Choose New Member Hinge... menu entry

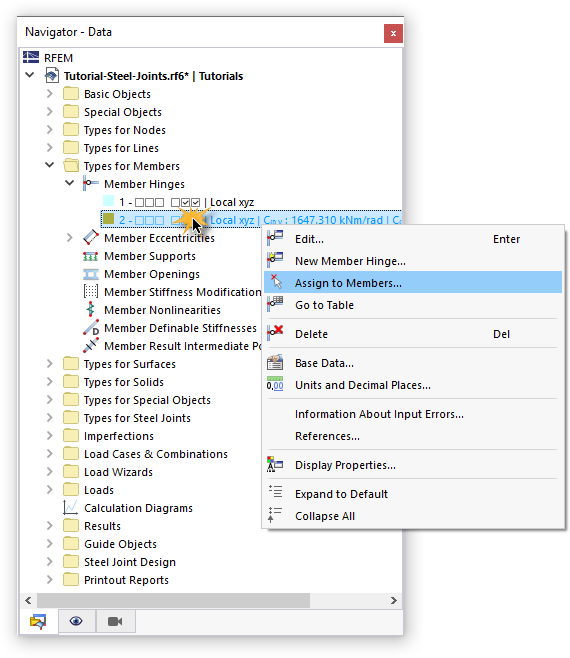click(413, 261)
